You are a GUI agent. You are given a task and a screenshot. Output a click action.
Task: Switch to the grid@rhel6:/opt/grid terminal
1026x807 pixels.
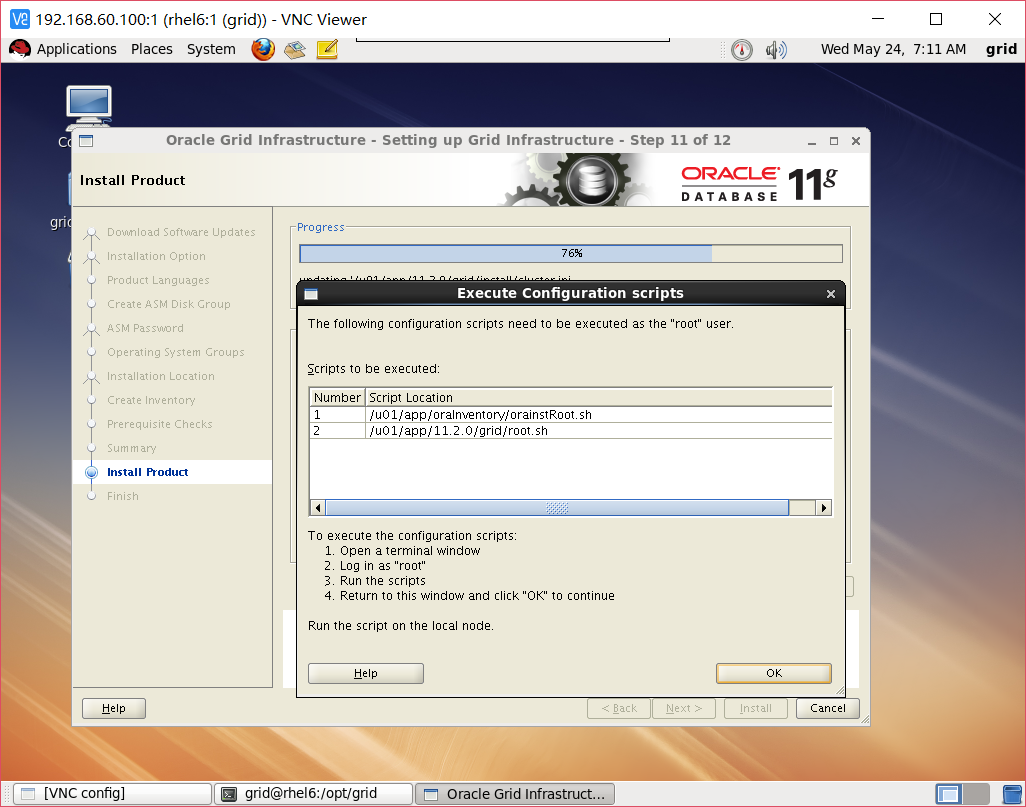(314, 793)
